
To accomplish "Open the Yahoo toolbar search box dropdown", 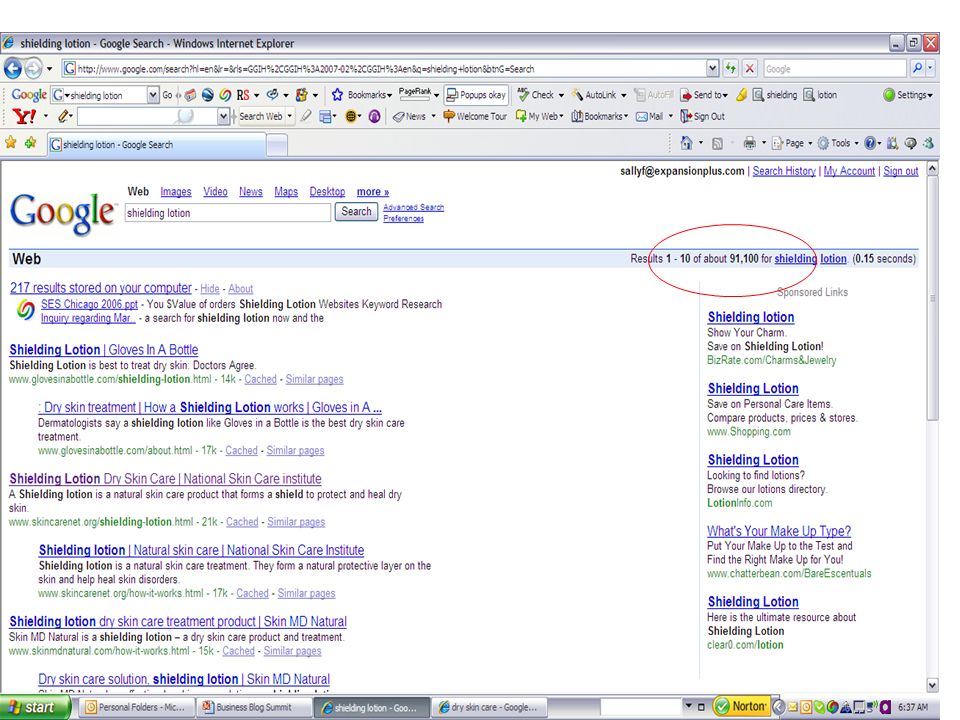I will (x=223, y=116).
